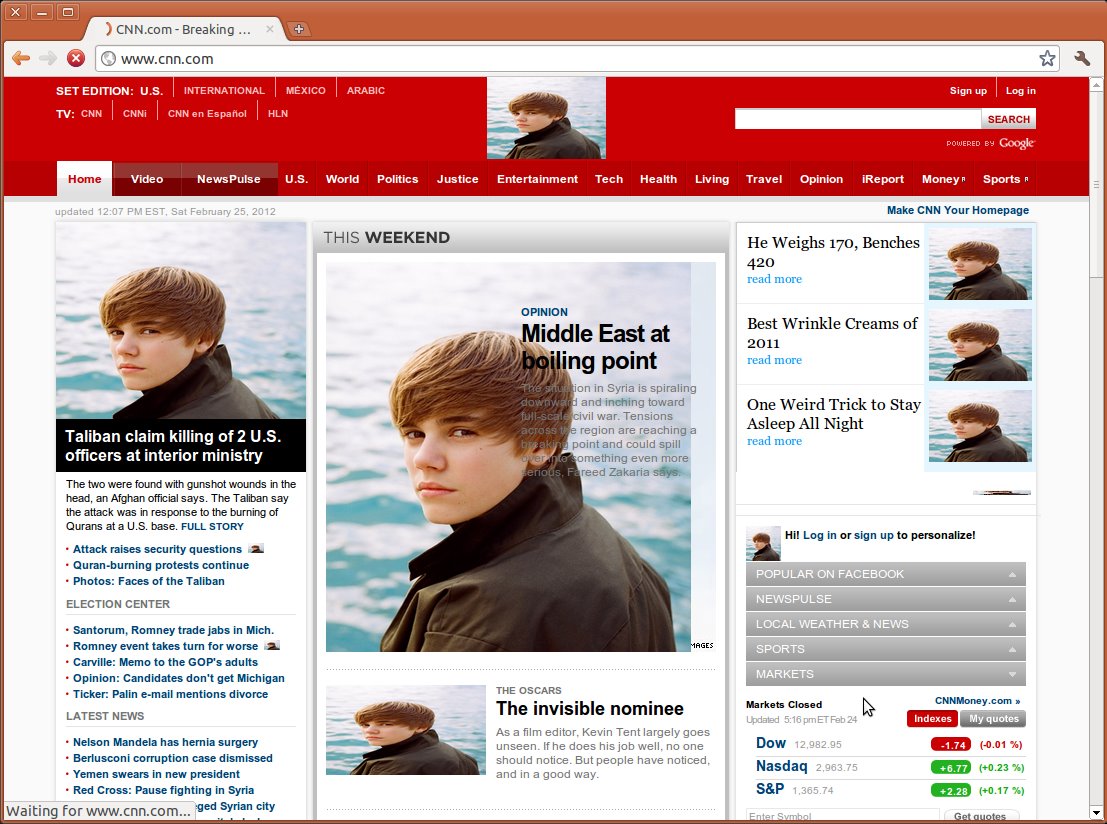Open the World news section

(342, 179)
